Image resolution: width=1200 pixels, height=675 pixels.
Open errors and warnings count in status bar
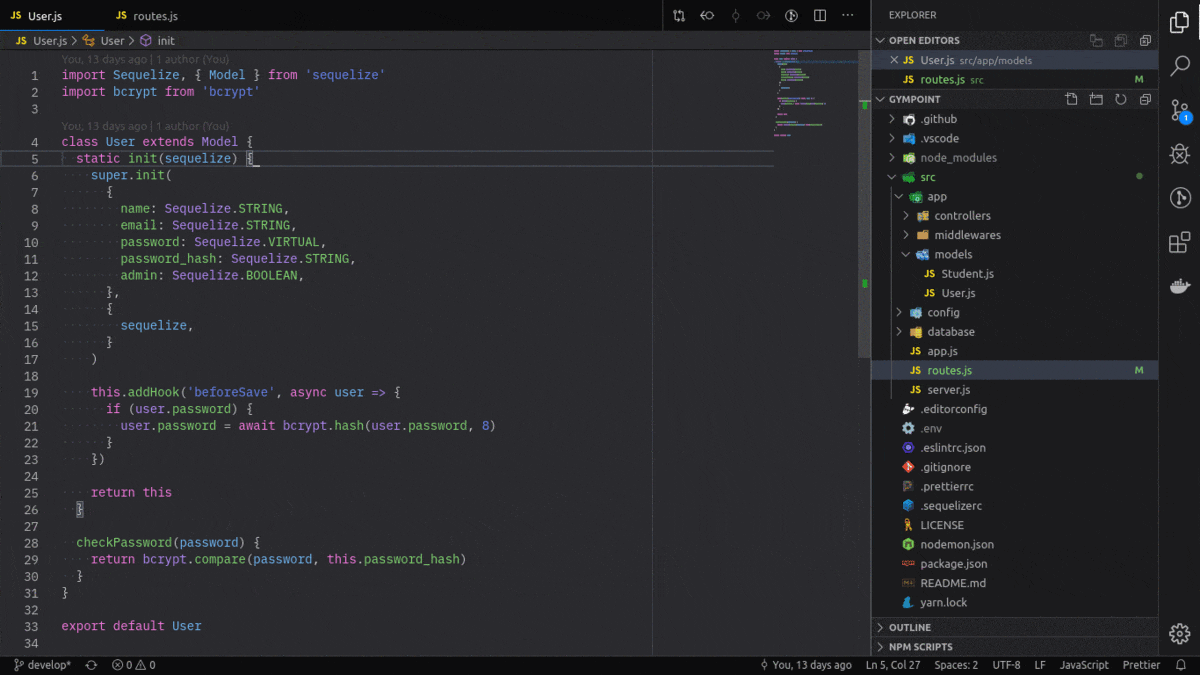point(133,665)
